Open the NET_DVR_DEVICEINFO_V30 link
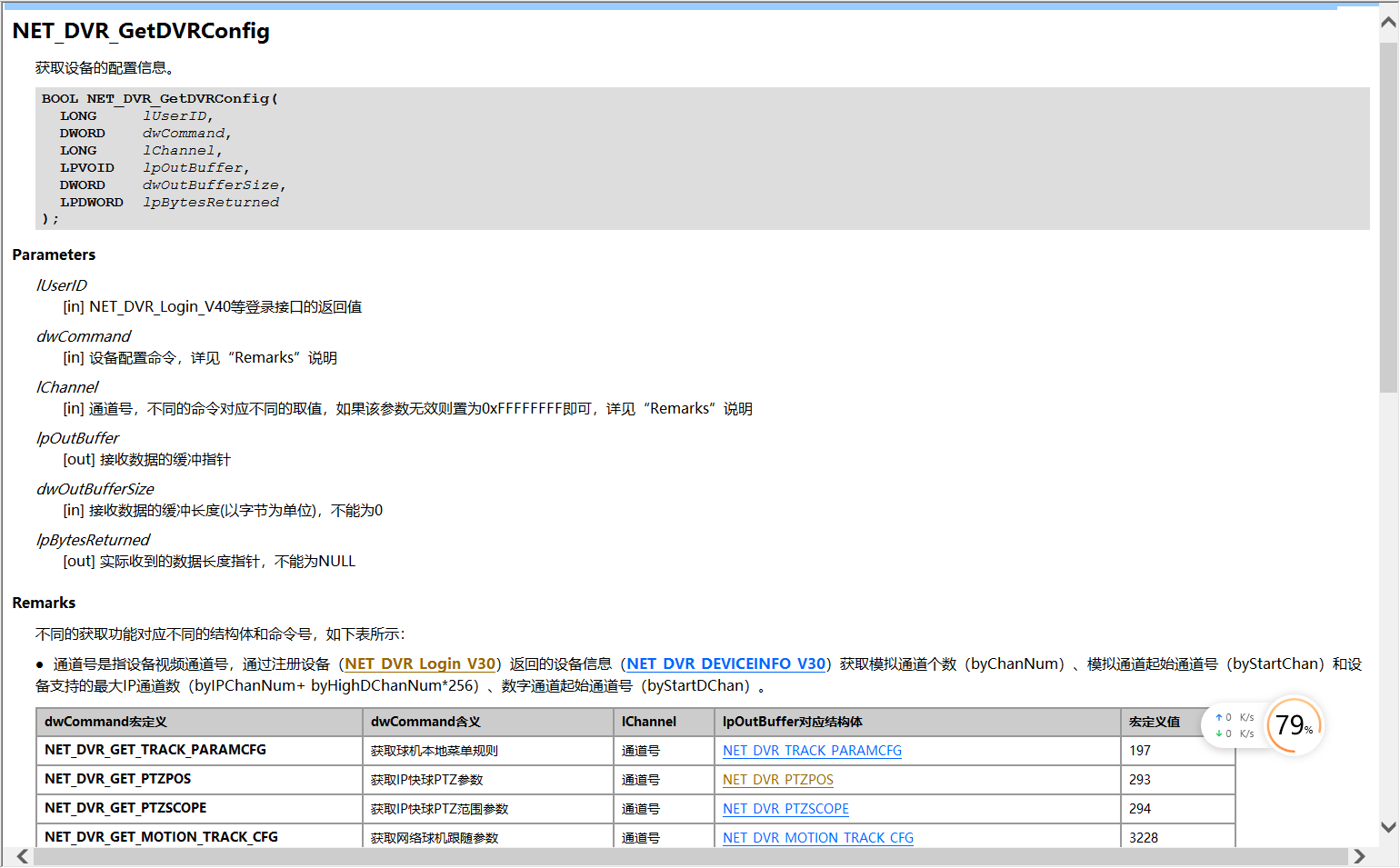Viewport: 1400px width, 868px height. [725, 663]
